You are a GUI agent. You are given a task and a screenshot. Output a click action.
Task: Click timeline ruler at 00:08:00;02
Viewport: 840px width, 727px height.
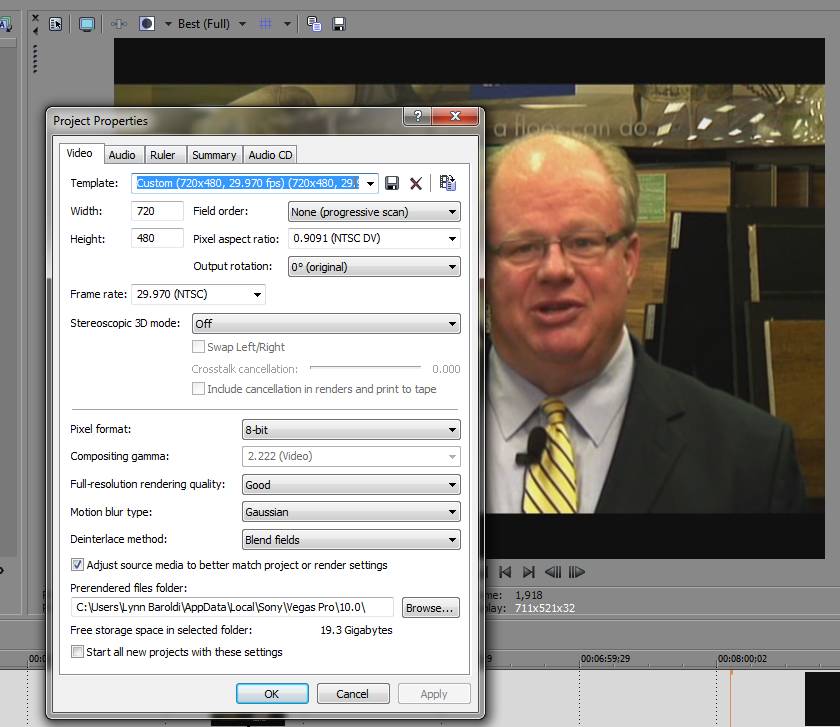click(742, 658)
